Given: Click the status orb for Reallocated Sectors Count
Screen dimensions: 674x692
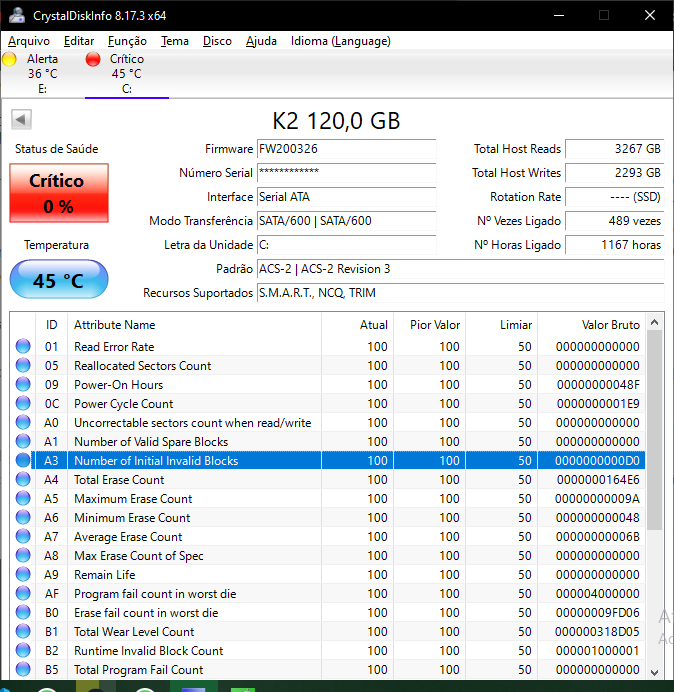Looking at the screenshot, I should point(23,365).
